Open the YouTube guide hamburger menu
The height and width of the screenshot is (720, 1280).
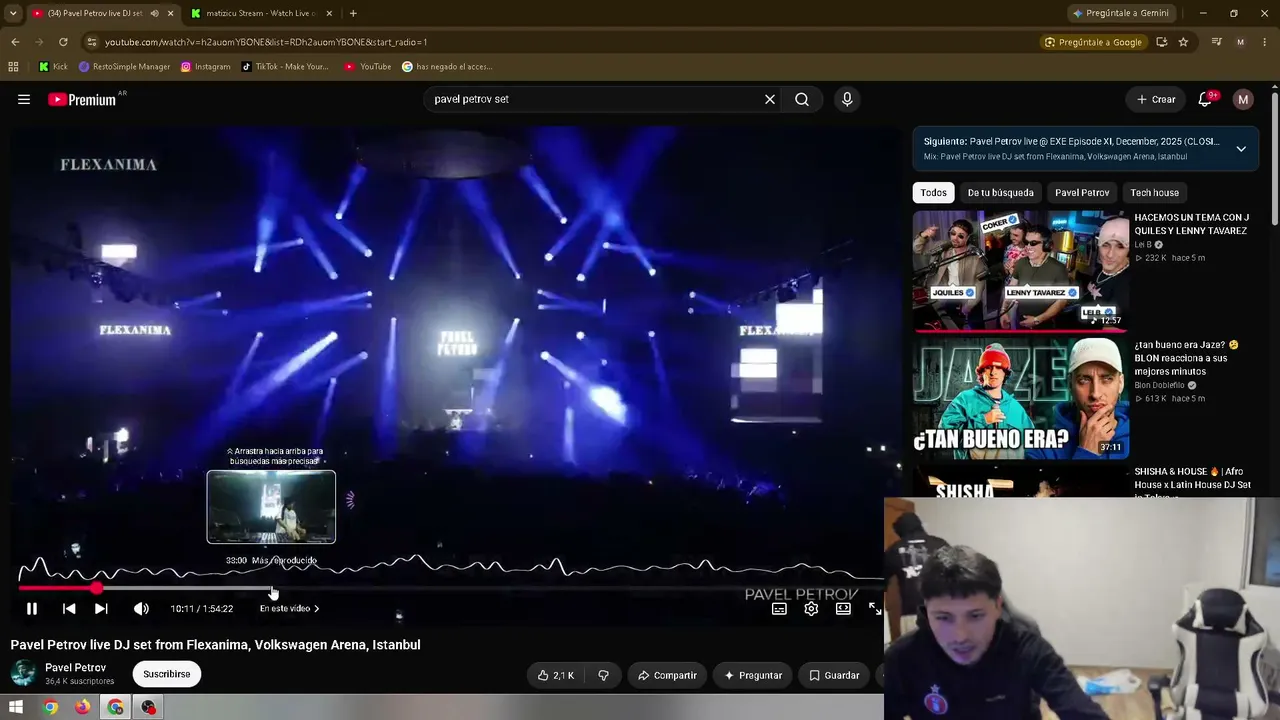pyautogui.click(x=24, y=99)
